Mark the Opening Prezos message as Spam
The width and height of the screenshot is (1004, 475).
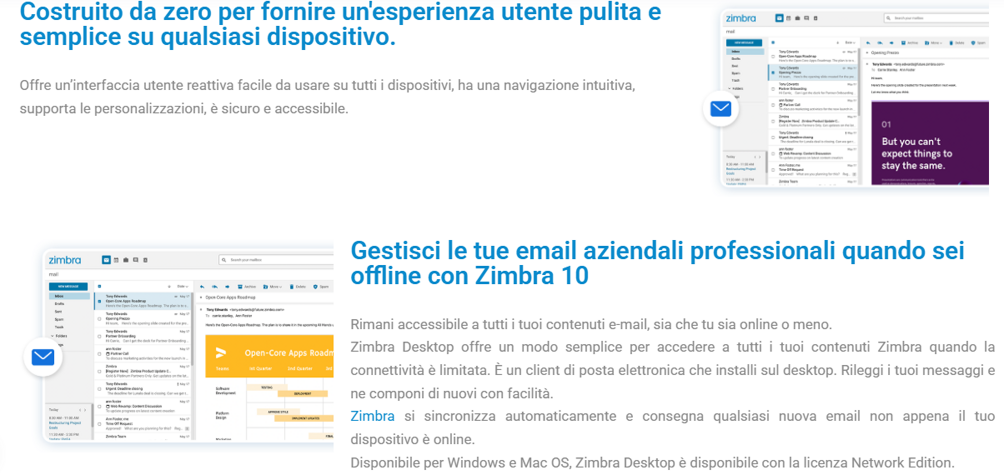(x=978, y=43)
